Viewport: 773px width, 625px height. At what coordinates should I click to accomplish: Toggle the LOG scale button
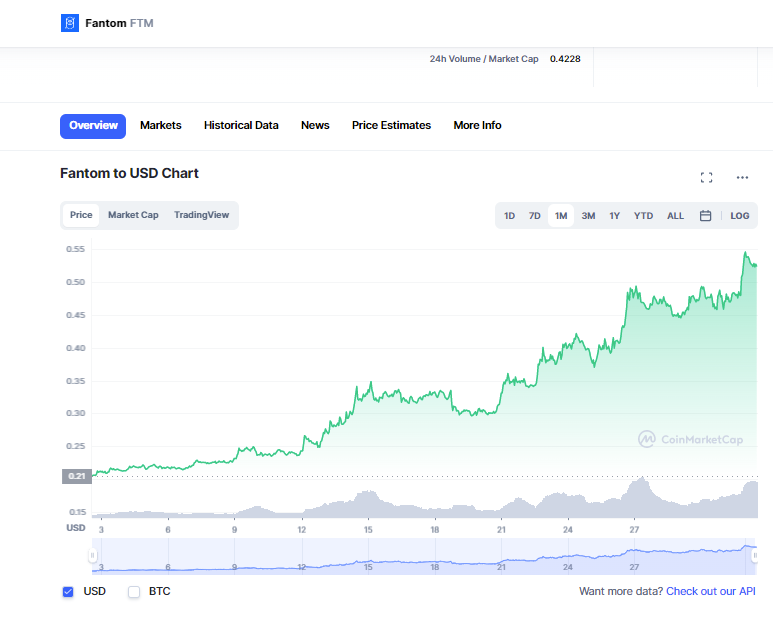[739, 216]
